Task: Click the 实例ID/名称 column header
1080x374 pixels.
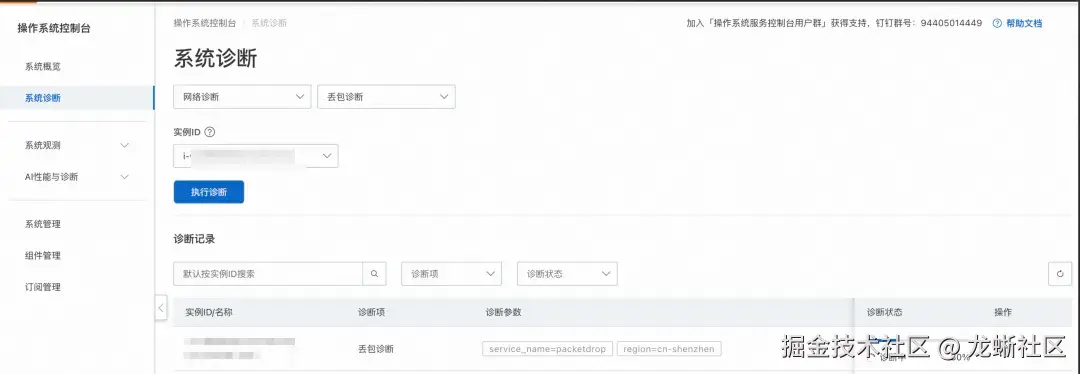Action: 209,312
